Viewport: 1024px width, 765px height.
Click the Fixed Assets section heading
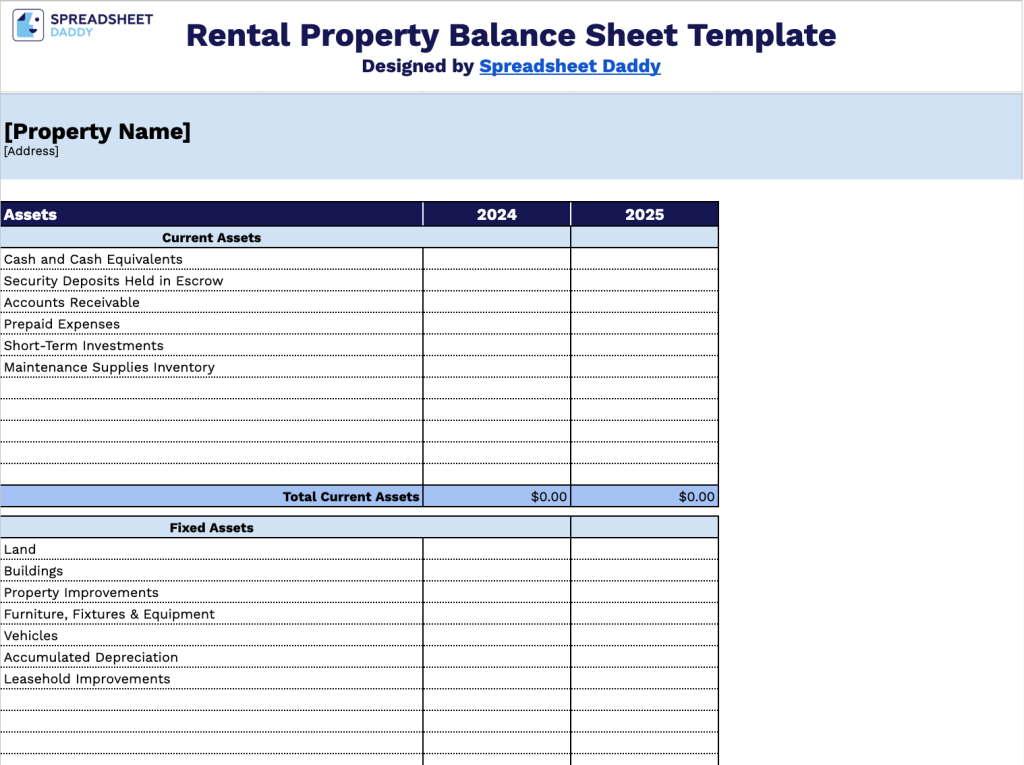(211, 528)
